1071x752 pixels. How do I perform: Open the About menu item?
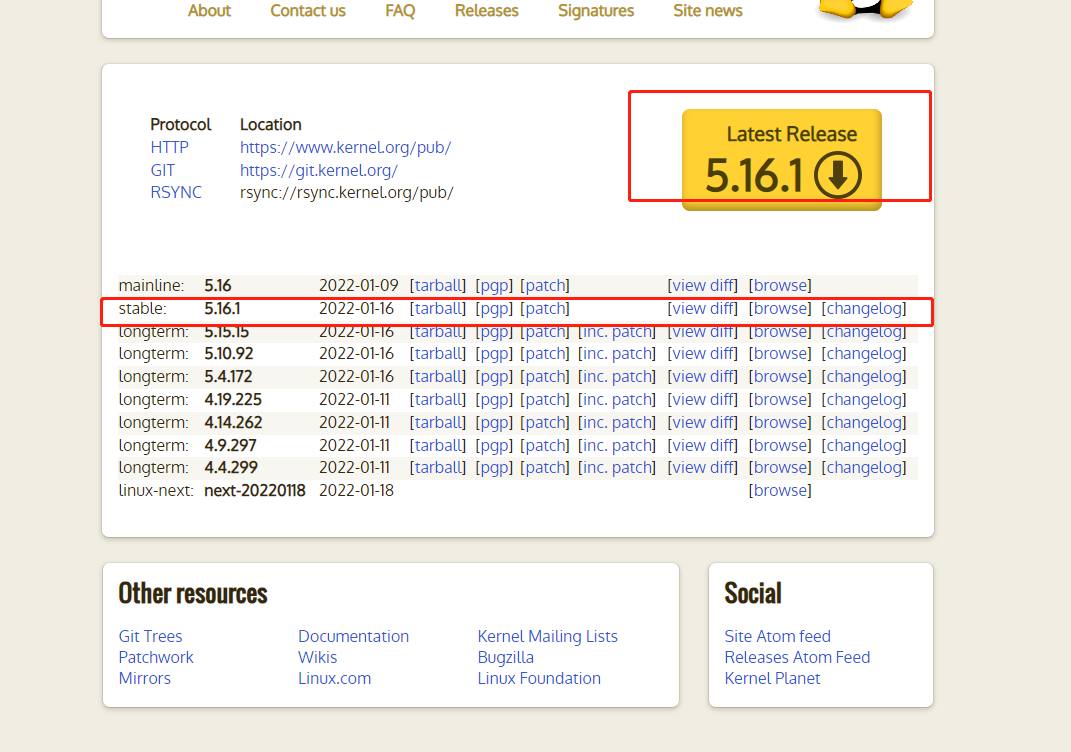pyautogui.click(x=209, y=11)
